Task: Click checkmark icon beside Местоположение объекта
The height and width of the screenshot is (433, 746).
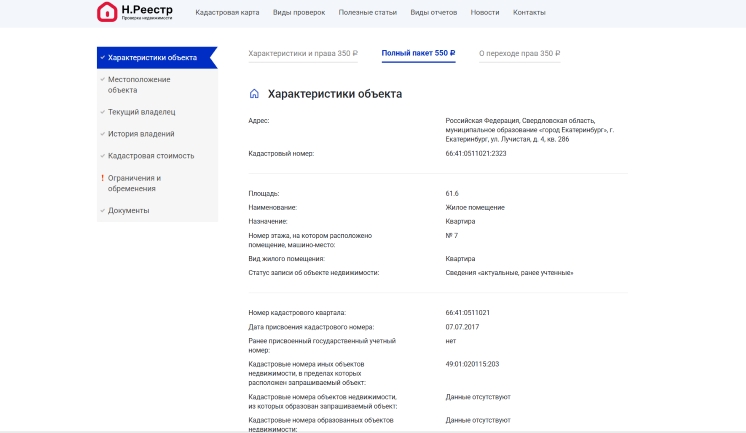Action: [102, 79]
